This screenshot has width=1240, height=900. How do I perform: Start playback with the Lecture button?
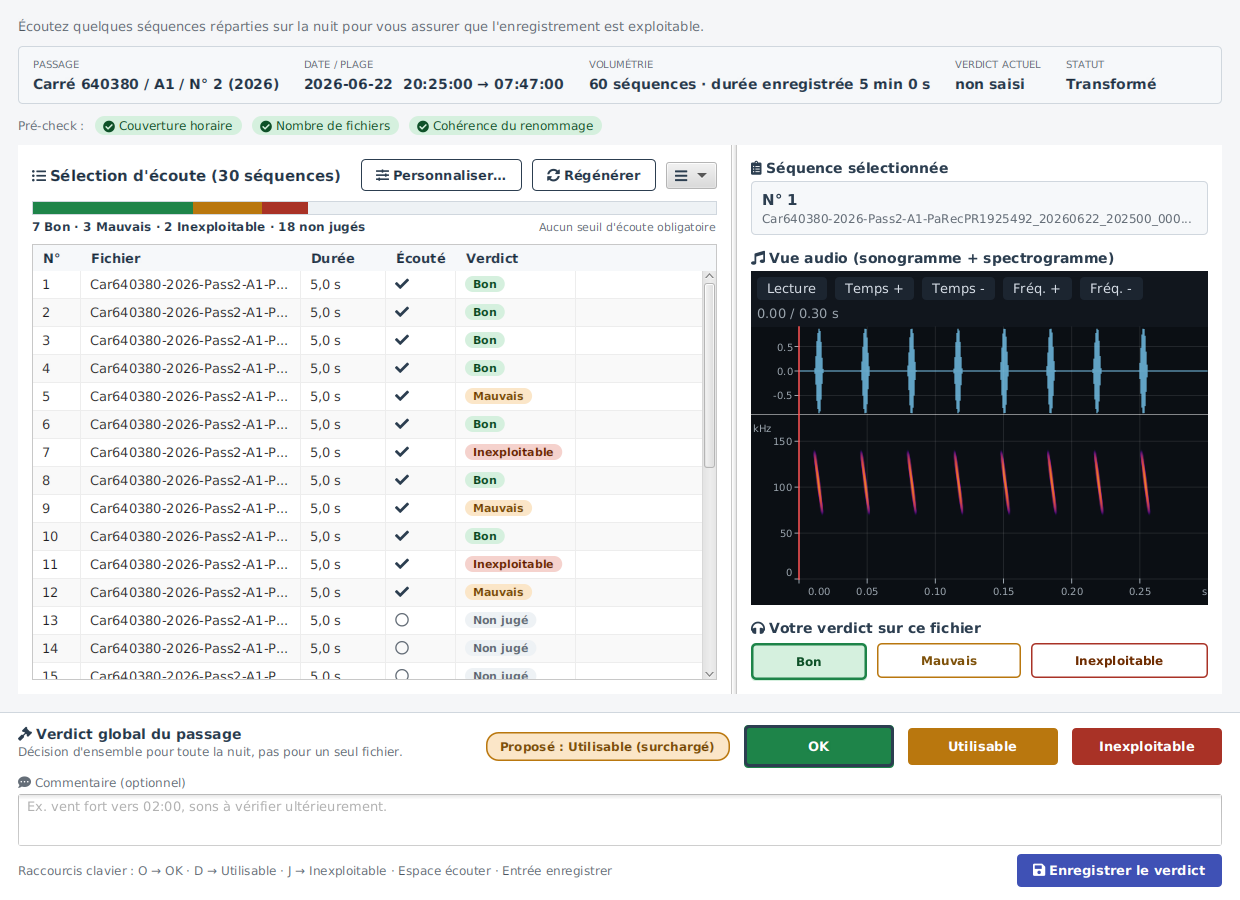(x=792, y=289)
